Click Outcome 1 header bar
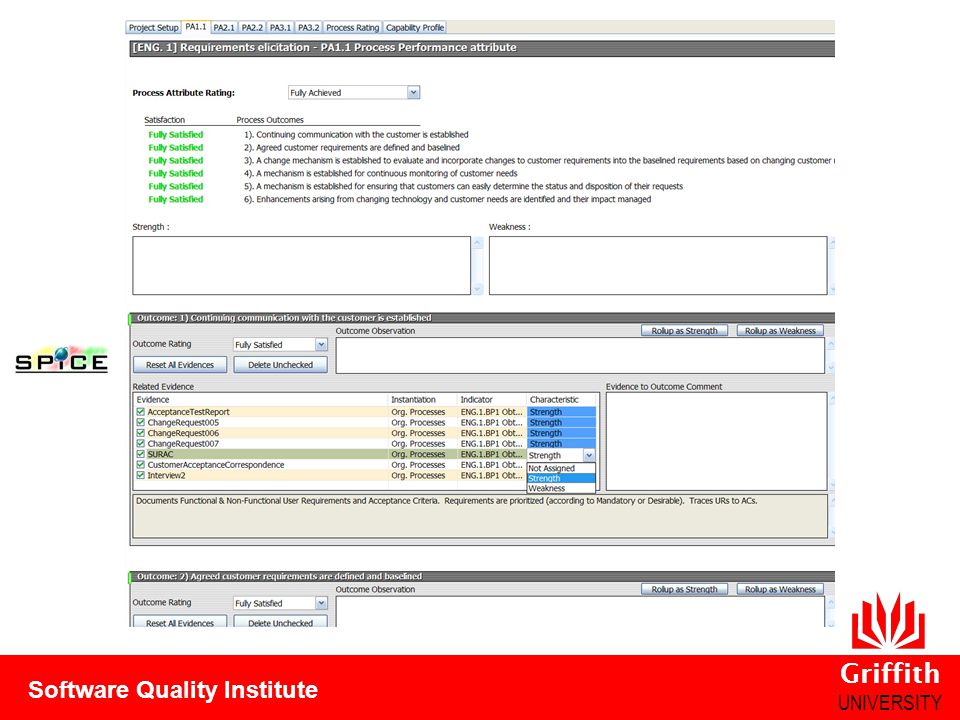 click(x=482, y=318)
